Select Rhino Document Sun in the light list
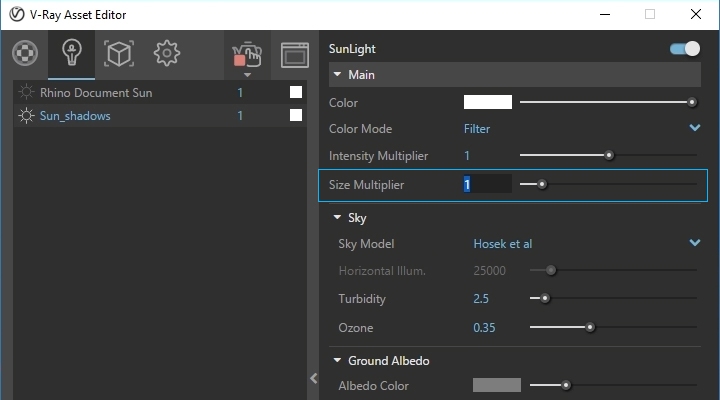Image resolution: width=720 pixels, height=400 pixels. 96,92
